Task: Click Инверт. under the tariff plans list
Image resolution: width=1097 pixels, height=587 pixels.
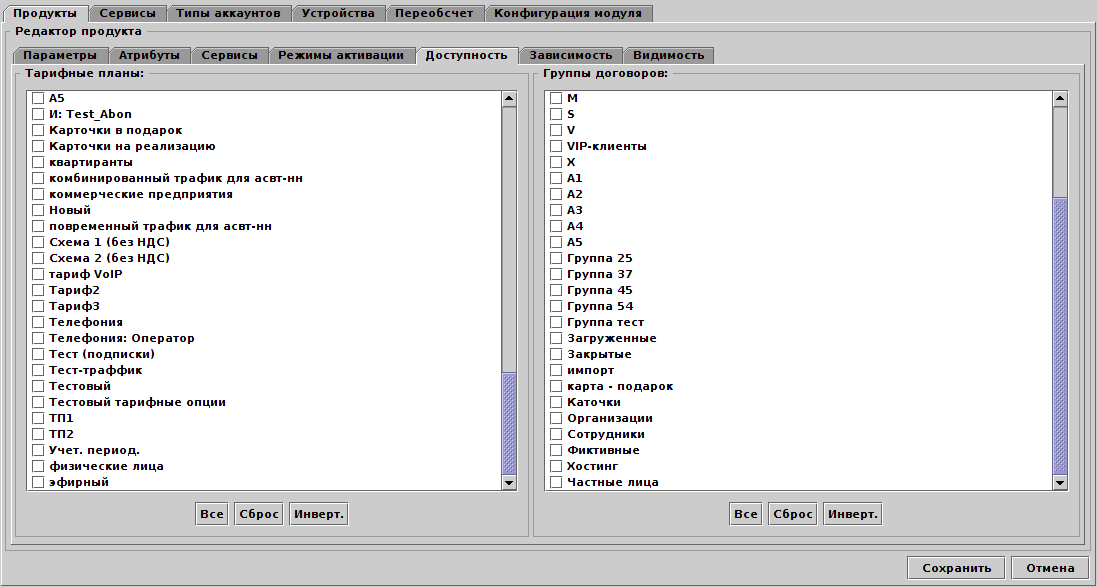Action: tap(318, 513)
